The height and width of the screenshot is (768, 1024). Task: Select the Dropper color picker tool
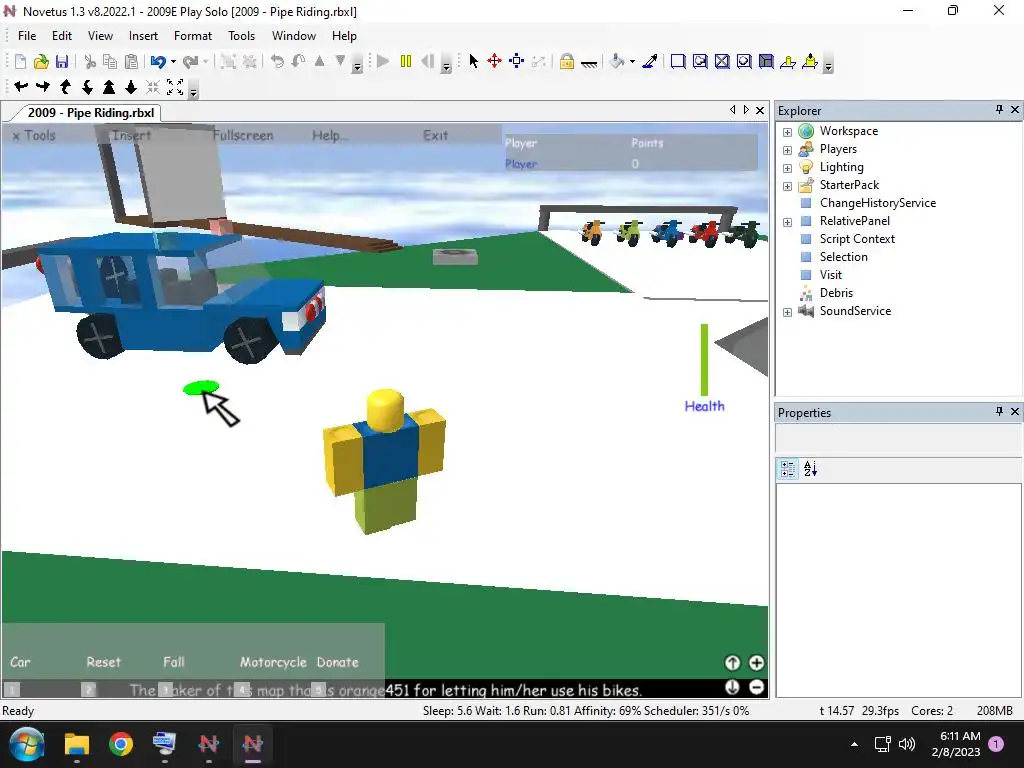pyautogui.click(x=649, y=61)
